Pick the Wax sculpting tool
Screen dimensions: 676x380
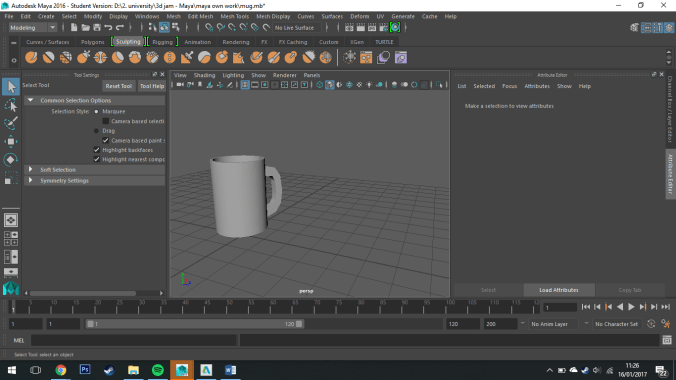coord(204,57)
